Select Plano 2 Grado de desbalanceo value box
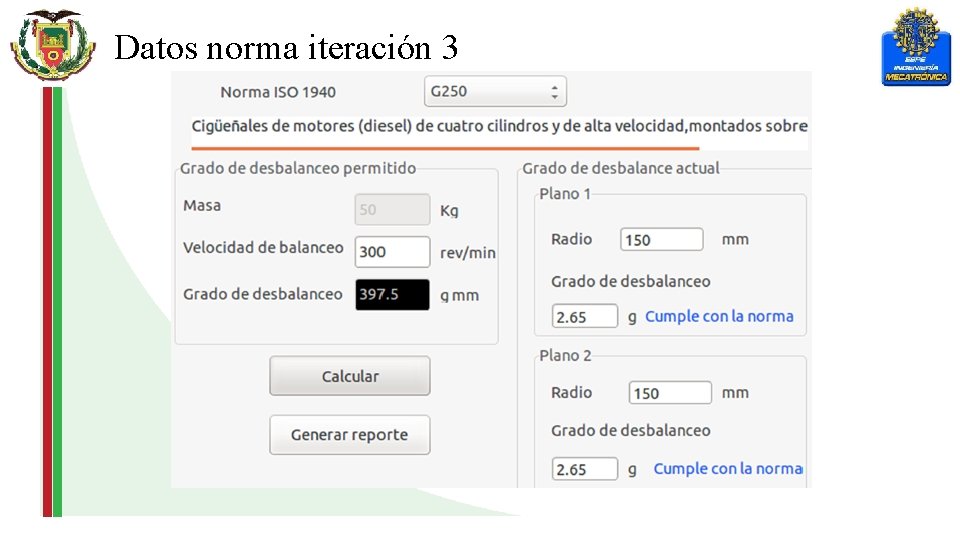Viewport: 960px width, 540px height. [585, 469]
